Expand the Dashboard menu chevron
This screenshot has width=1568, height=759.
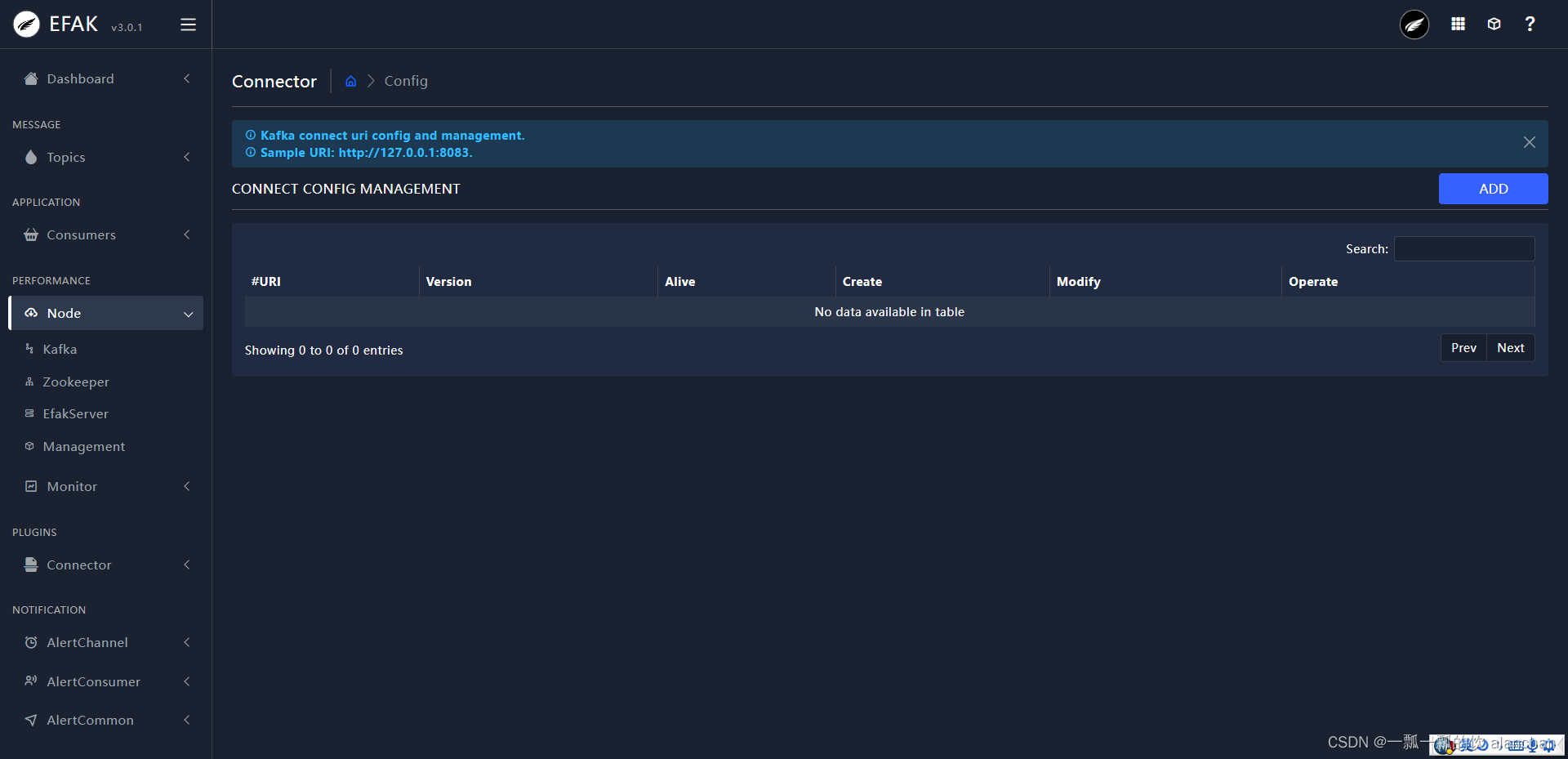(x=187, y=78)
